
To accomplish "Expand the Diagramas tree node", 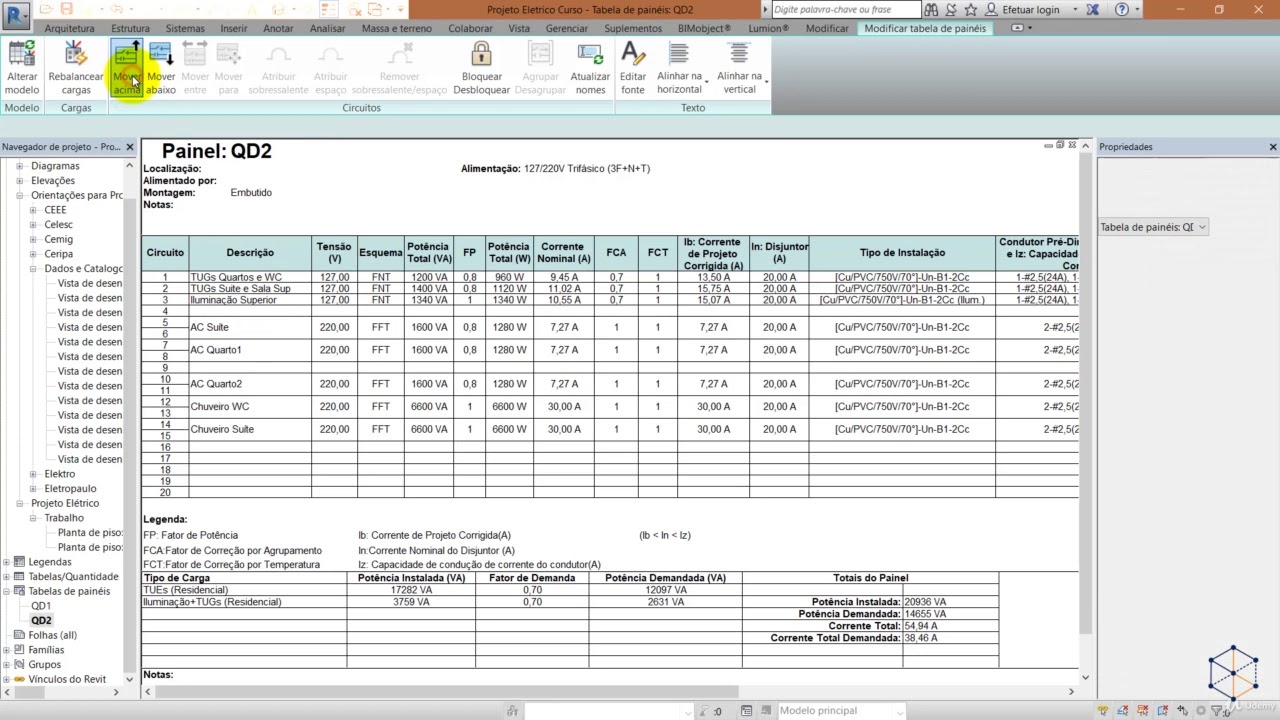I will click(x=19, y=166).
